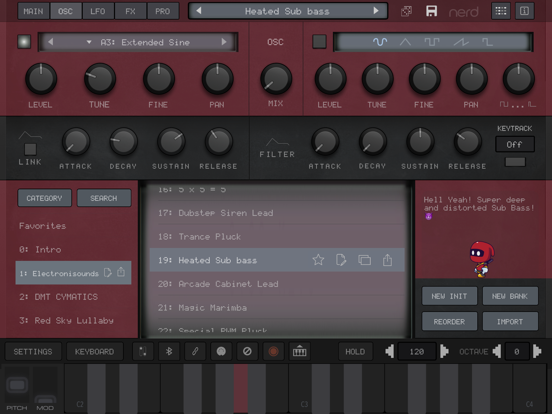The height and width of the screenshot is (414, 552).
Task: Rename the Electronisounds bank with its edit icon
Action: tap(108, 272)
